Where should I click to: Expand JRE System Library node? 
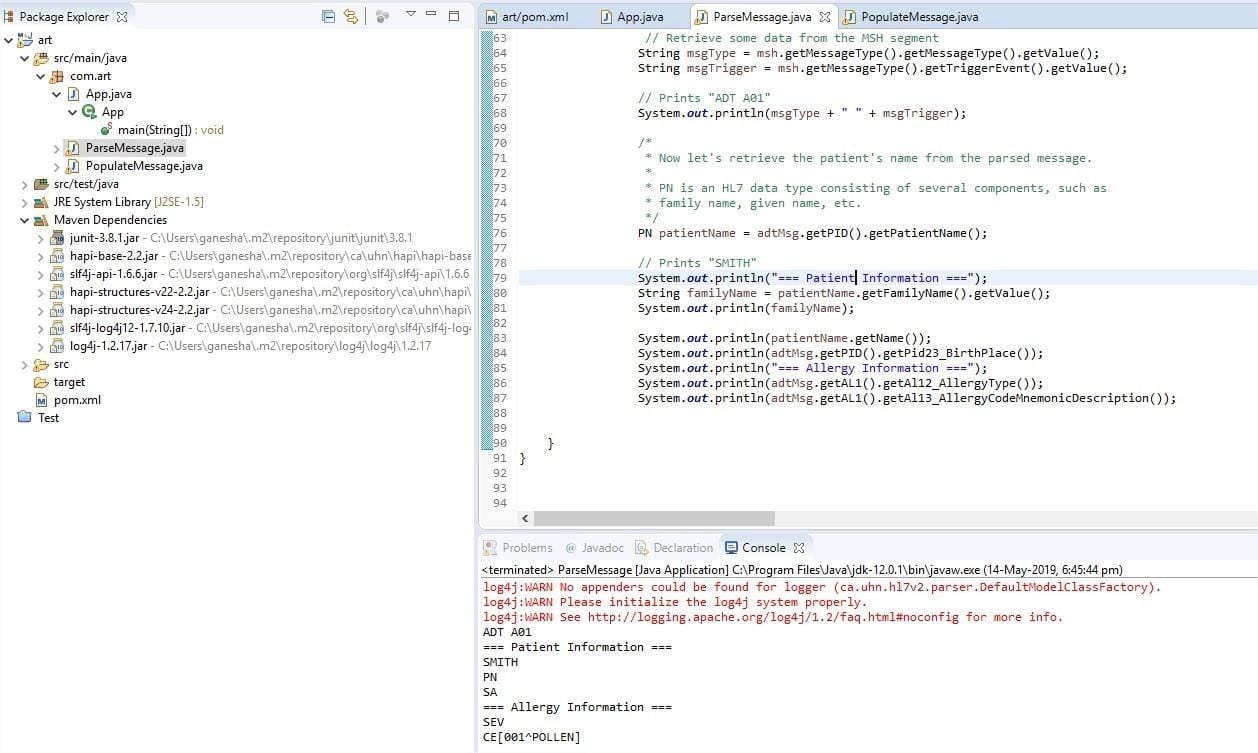coord(25,202)
